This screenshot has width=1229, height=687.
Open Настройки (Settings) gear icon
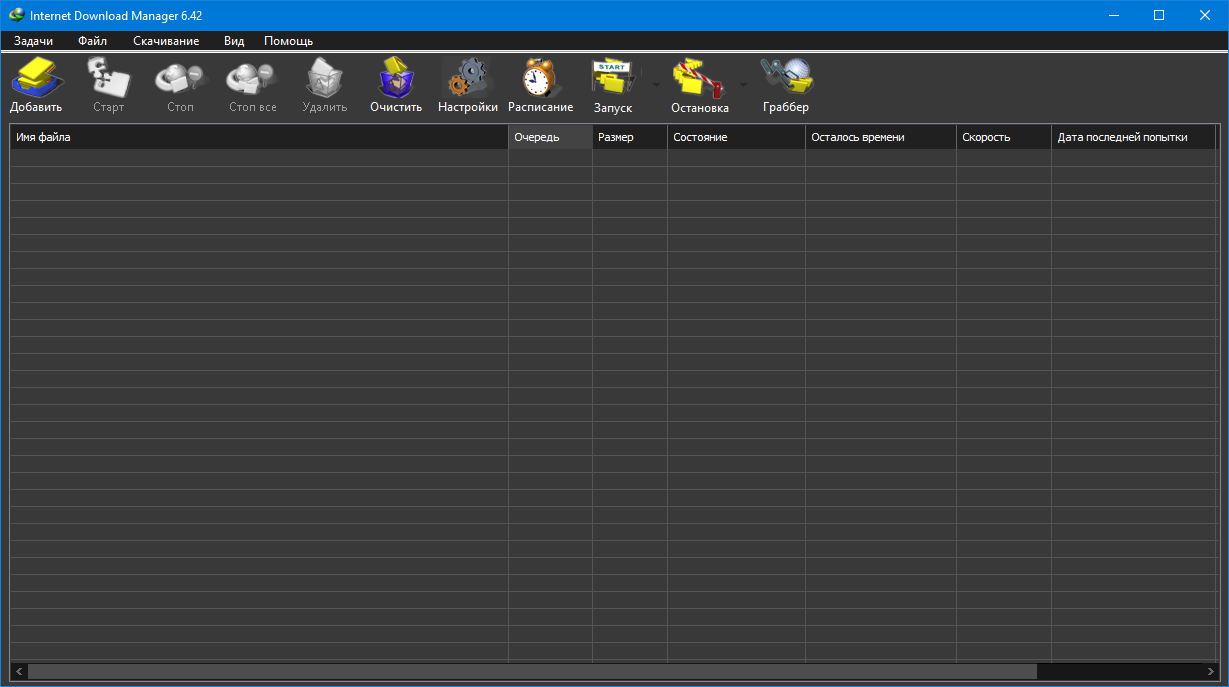pos(467,78)
